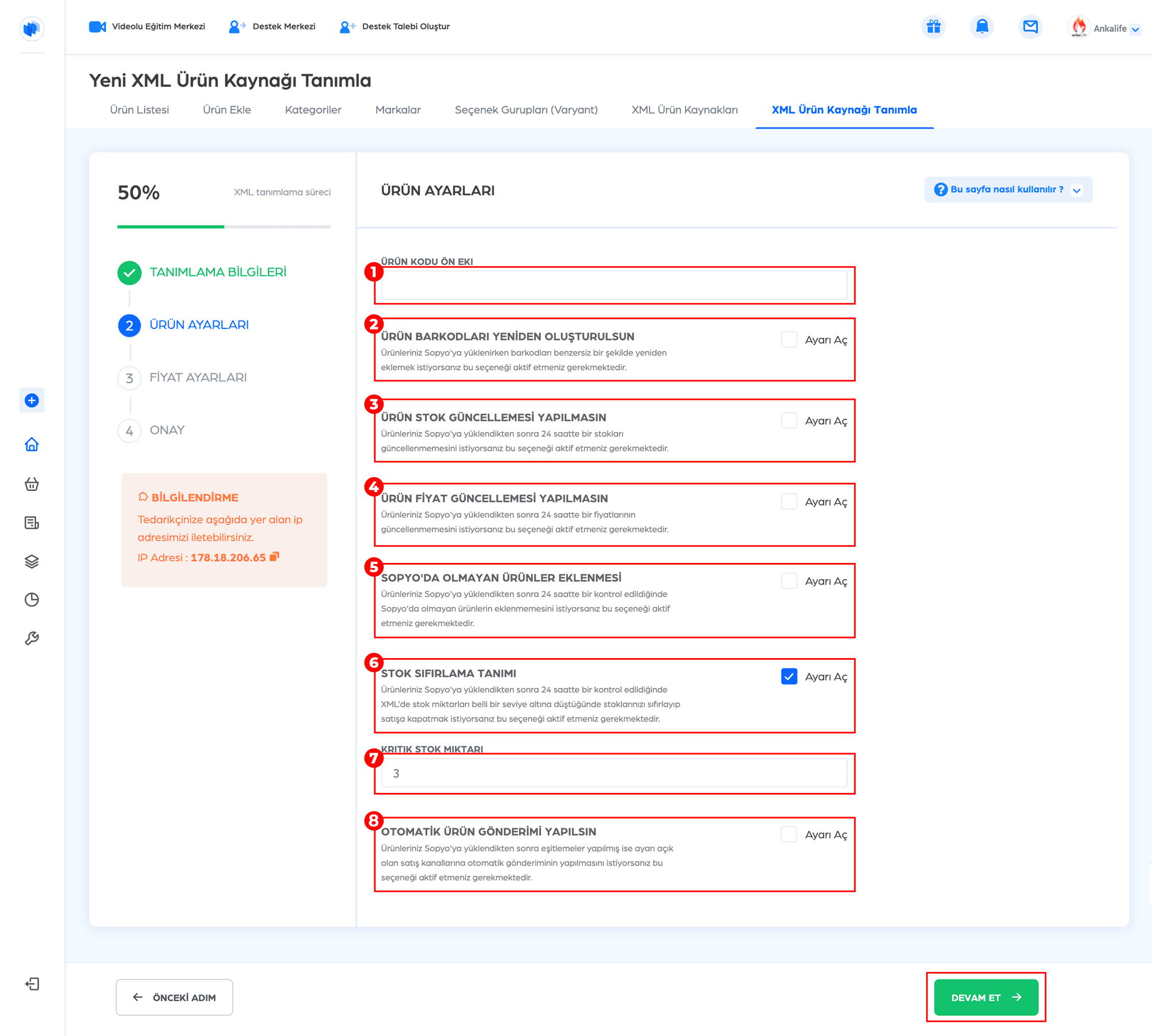Enable Ürün Fiyat Güncellemesi Yapılmasın checkbox
The width and height of the screenshot is (1152, 1036).
click(x=789, y=501)
